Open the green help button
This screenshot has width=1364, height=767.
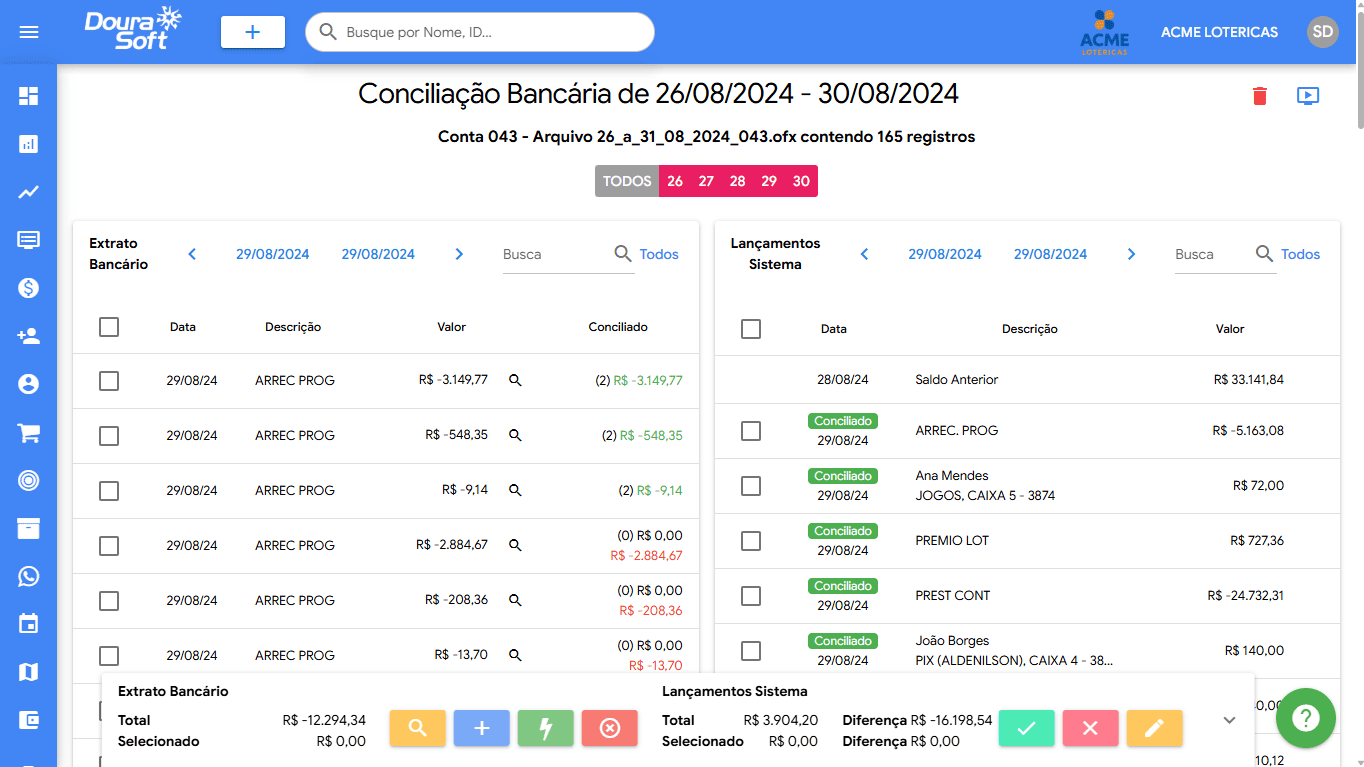(x=1305, y=718)
